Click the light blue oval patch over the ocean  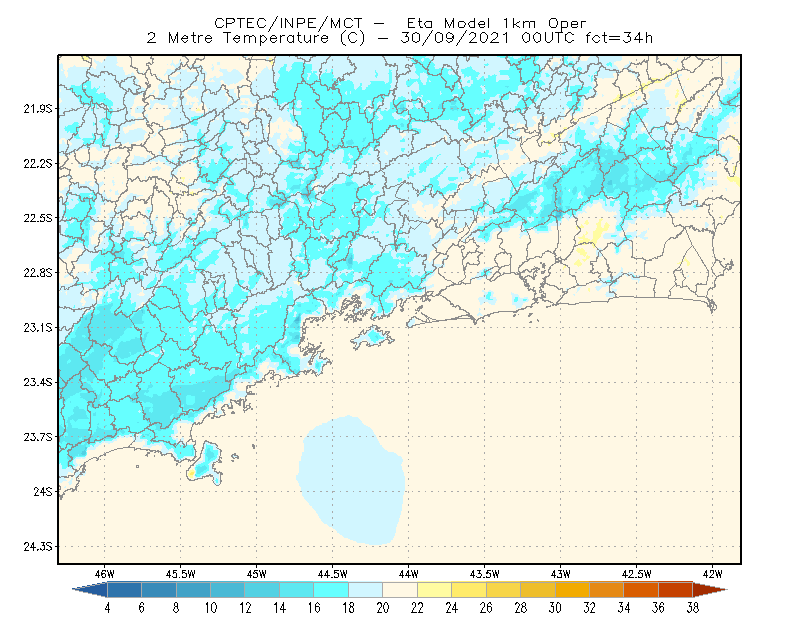point(351,480)
